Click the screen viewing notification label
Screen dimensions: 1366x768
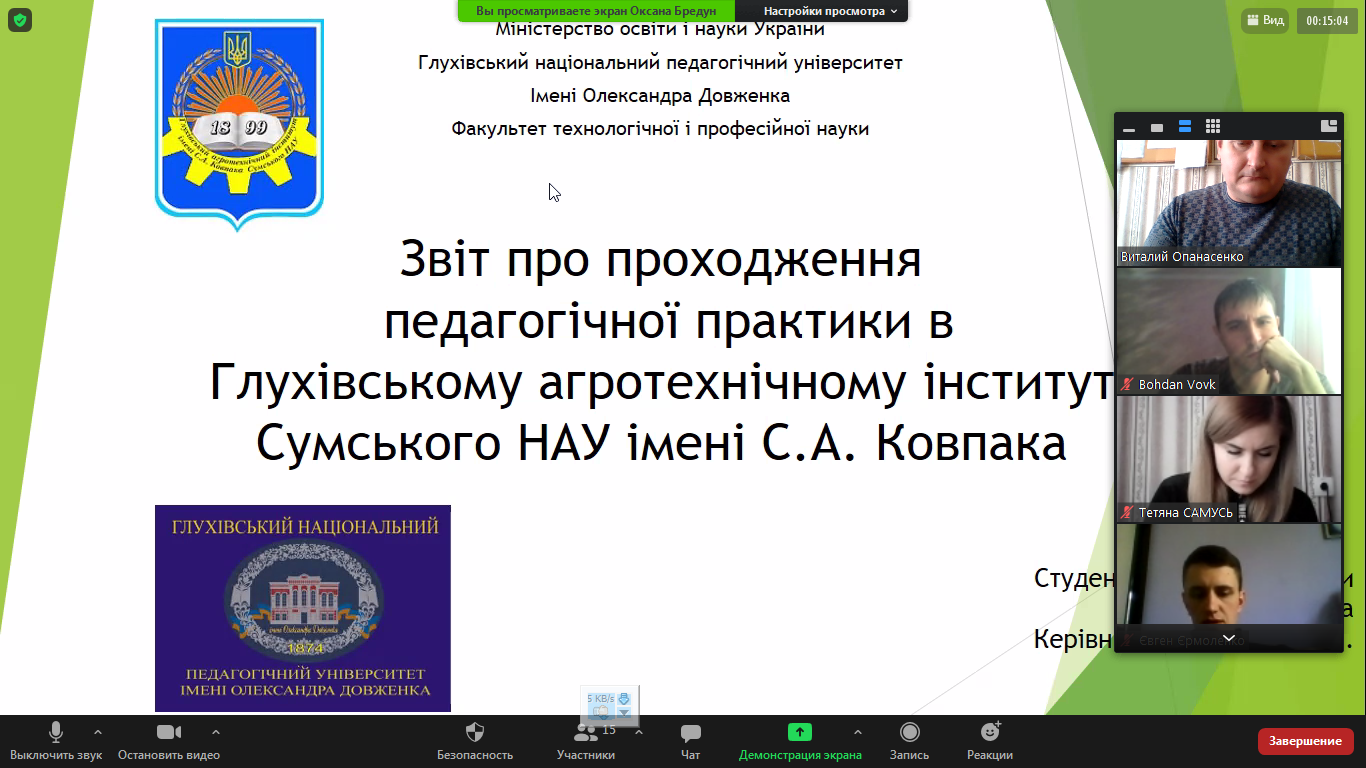[x=596, y=11]
